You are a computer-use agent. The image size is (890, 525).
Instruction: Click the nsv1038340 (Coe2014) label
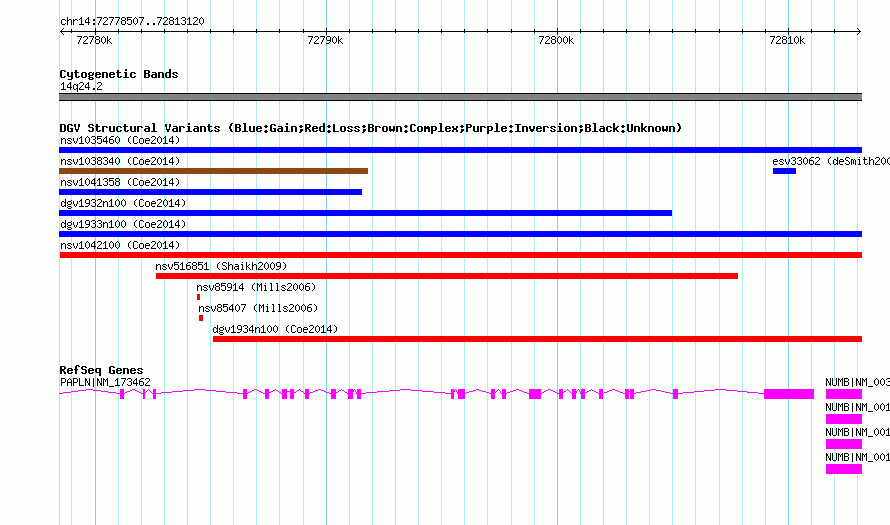tap(120, 161)
